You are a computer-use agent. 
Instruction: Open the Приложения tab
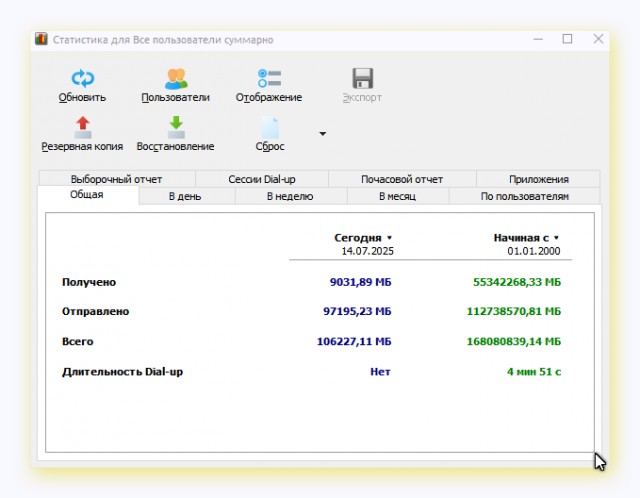click(539, 179)
